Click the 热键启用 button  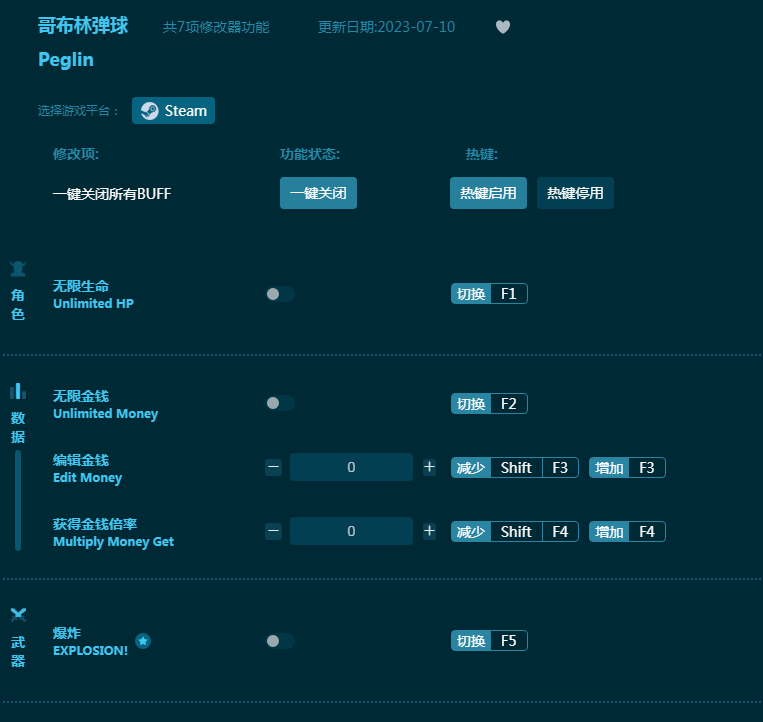488,193
